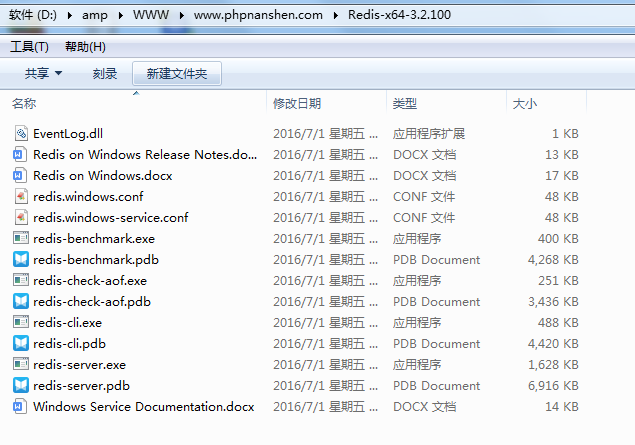Image resolution: width=635 pixels, height=445 pixels.
Task: Open the 共享 dropdown in toolbar
Action: [x=43, y=73]
